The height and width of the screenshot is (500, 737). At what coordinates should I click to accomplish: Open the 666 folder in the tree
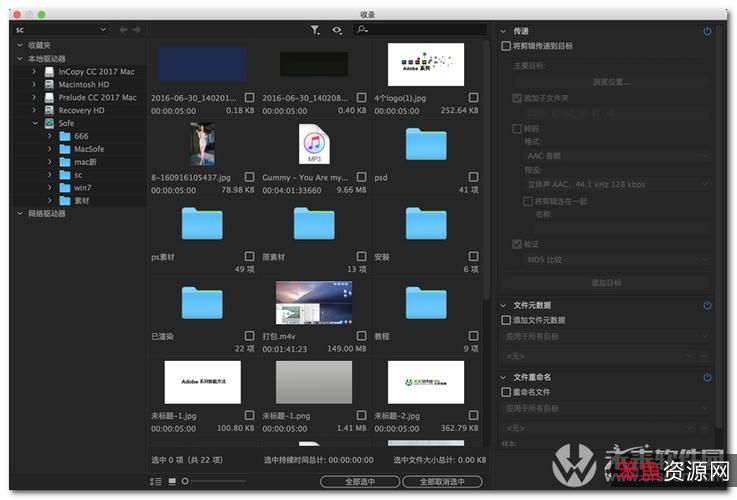coord(65,136)
